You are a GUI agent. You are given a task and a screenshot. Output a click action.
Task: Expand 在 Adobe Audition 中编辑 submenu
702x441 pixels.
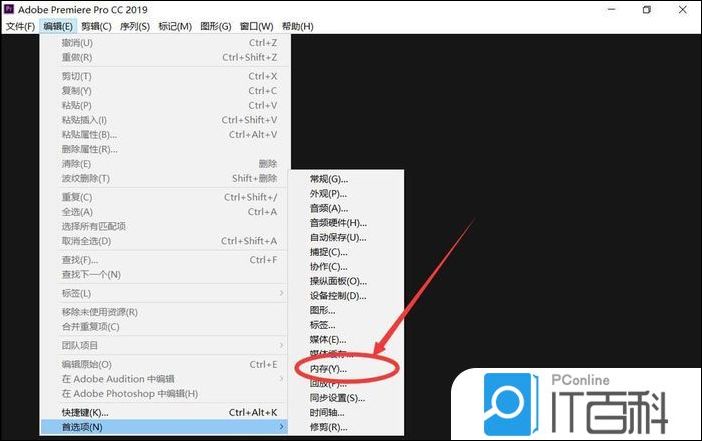tap(164, 379)
